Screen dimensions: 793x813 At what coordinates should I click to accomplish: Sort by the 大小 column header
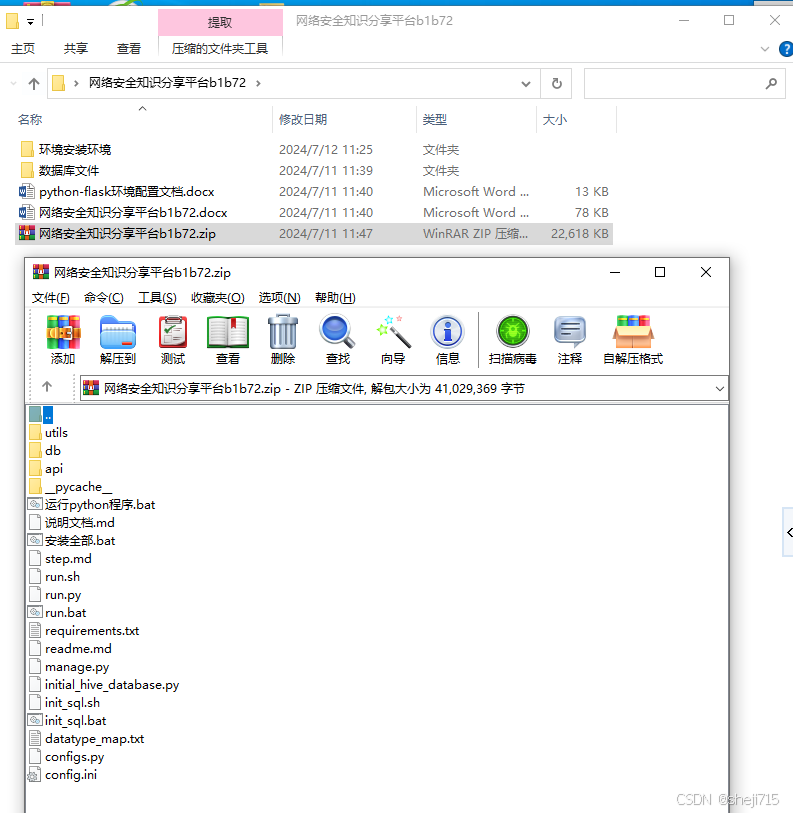tap(554, 120)
